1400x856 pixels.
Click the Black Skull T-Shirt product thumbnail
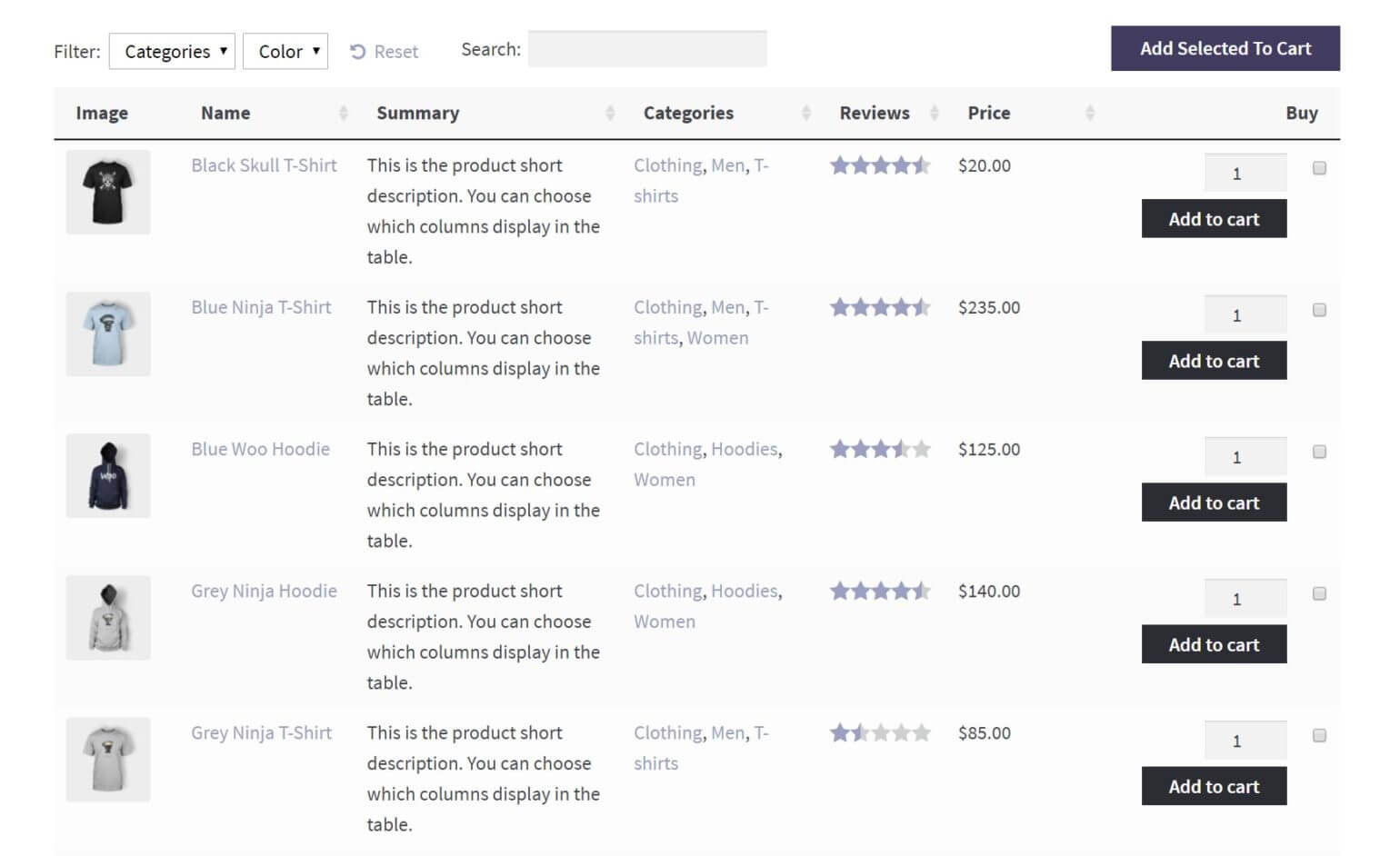coord(107,192)
